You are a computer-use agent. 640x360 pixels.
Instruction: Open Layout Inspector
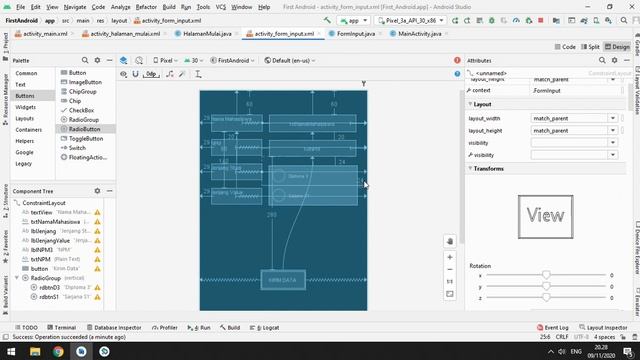603,327
